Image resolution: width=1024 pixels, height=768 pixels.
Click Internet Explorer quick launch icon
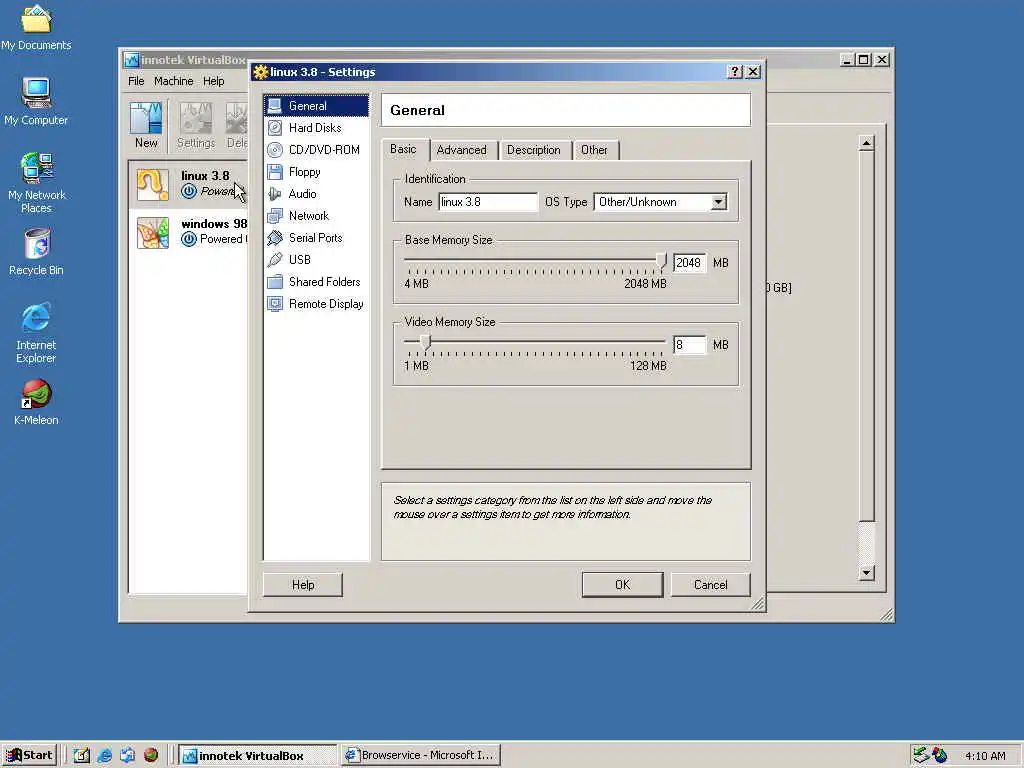point(104,756)
